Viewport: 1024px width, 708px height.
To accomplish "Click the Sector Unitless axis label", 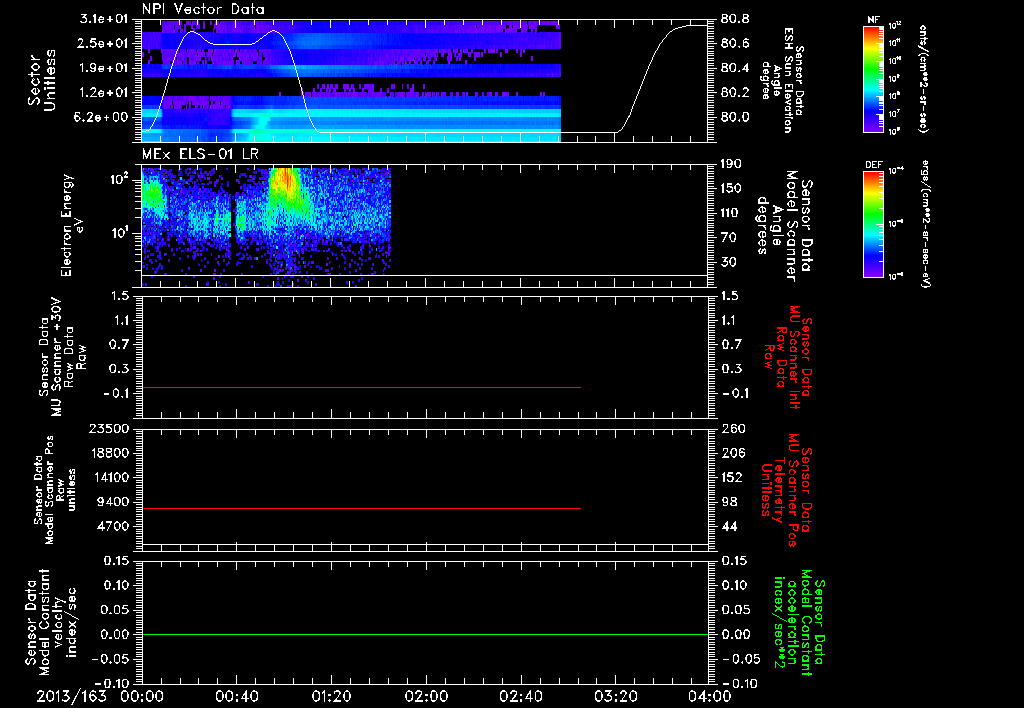I will (x=42, y=80).
